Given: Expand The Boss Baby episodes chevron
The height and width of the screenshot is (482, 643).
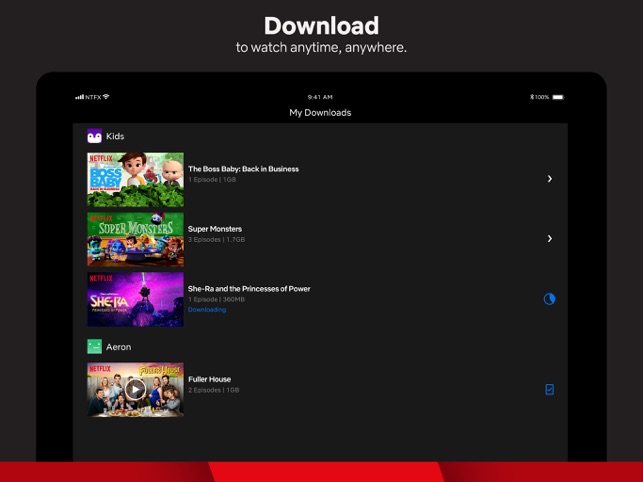Looking at the screenshot, I should point(549,179).
